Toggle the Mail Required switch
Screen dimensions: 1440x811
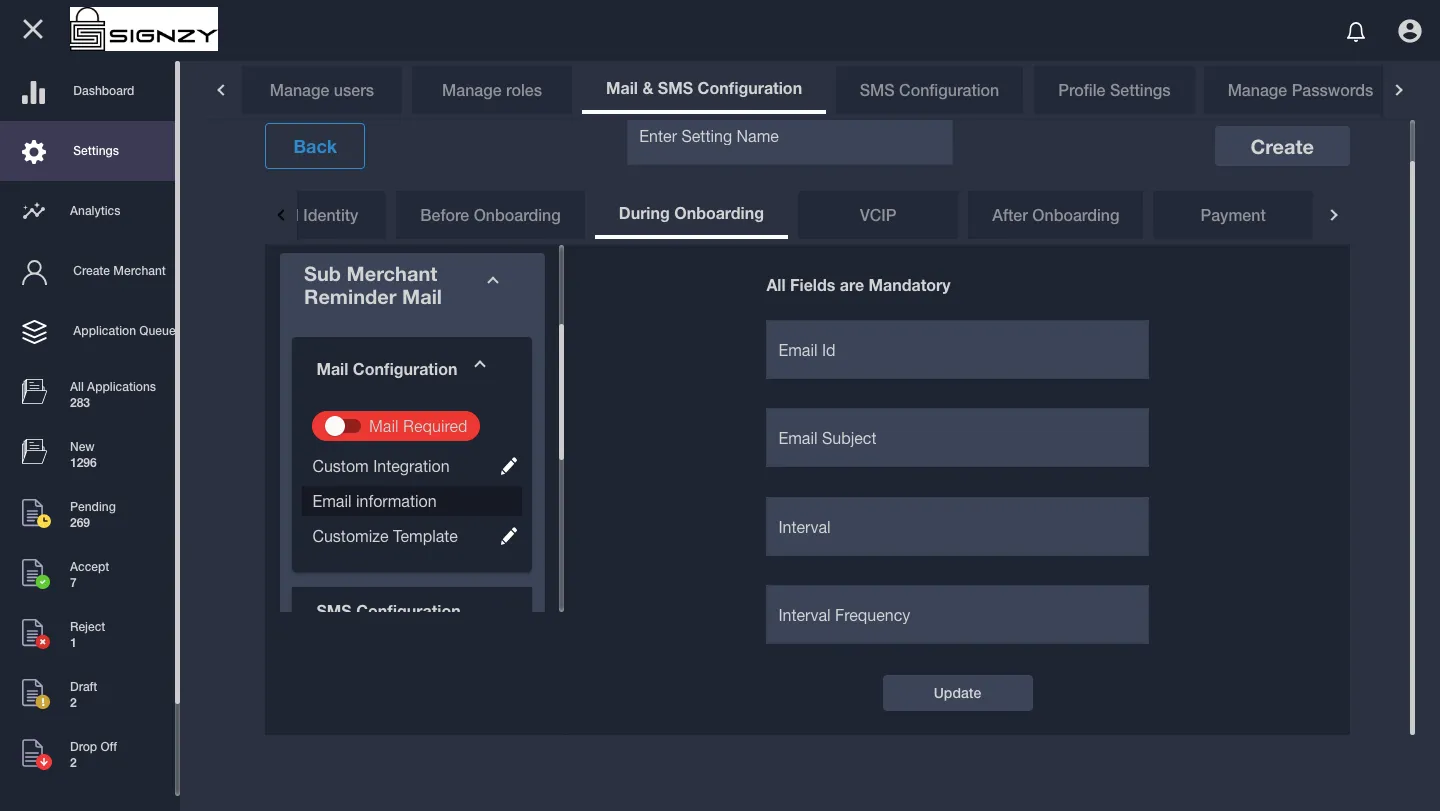pos(342,426)
